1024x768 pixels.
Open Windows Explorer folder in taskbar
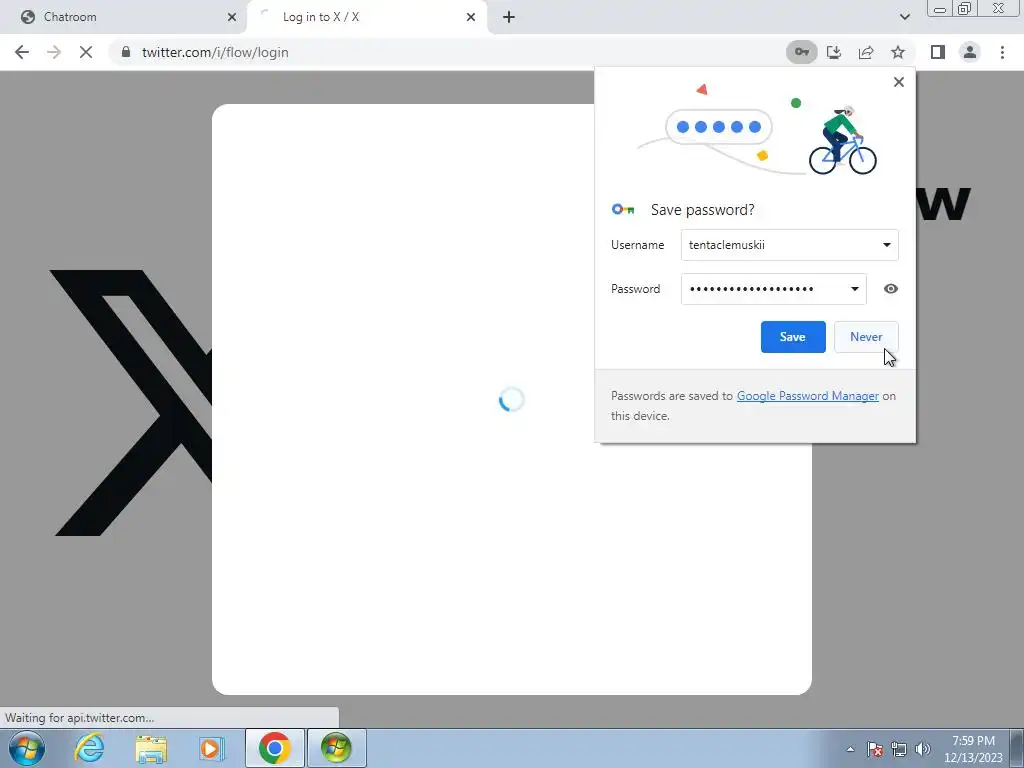(151, 748)
